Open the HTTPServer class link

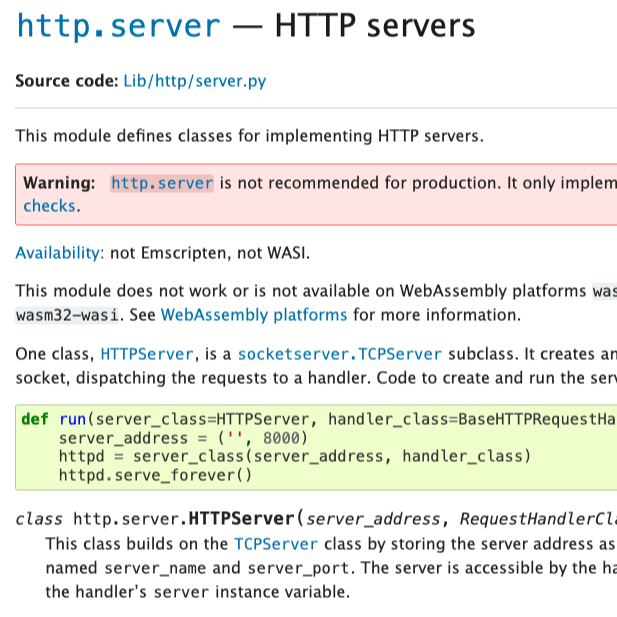click(x=147, y=354)
